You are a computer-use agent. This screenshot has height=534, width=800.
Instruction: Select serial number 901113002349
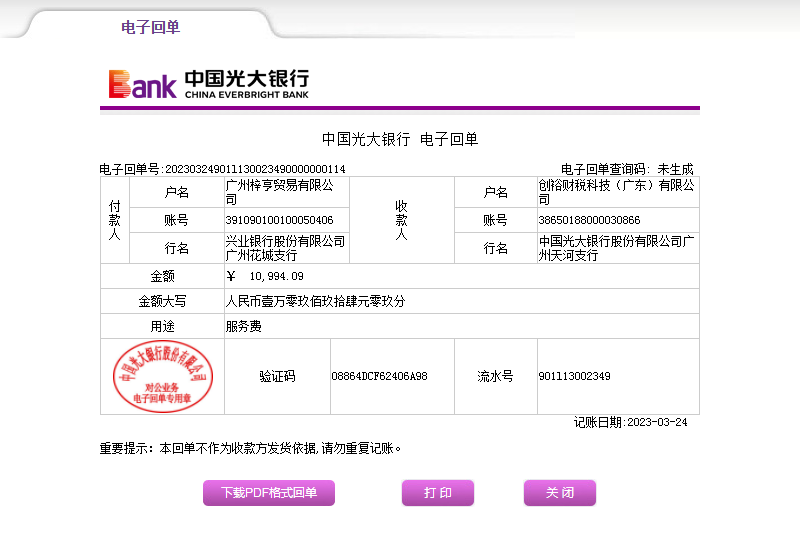click(574, 376)
